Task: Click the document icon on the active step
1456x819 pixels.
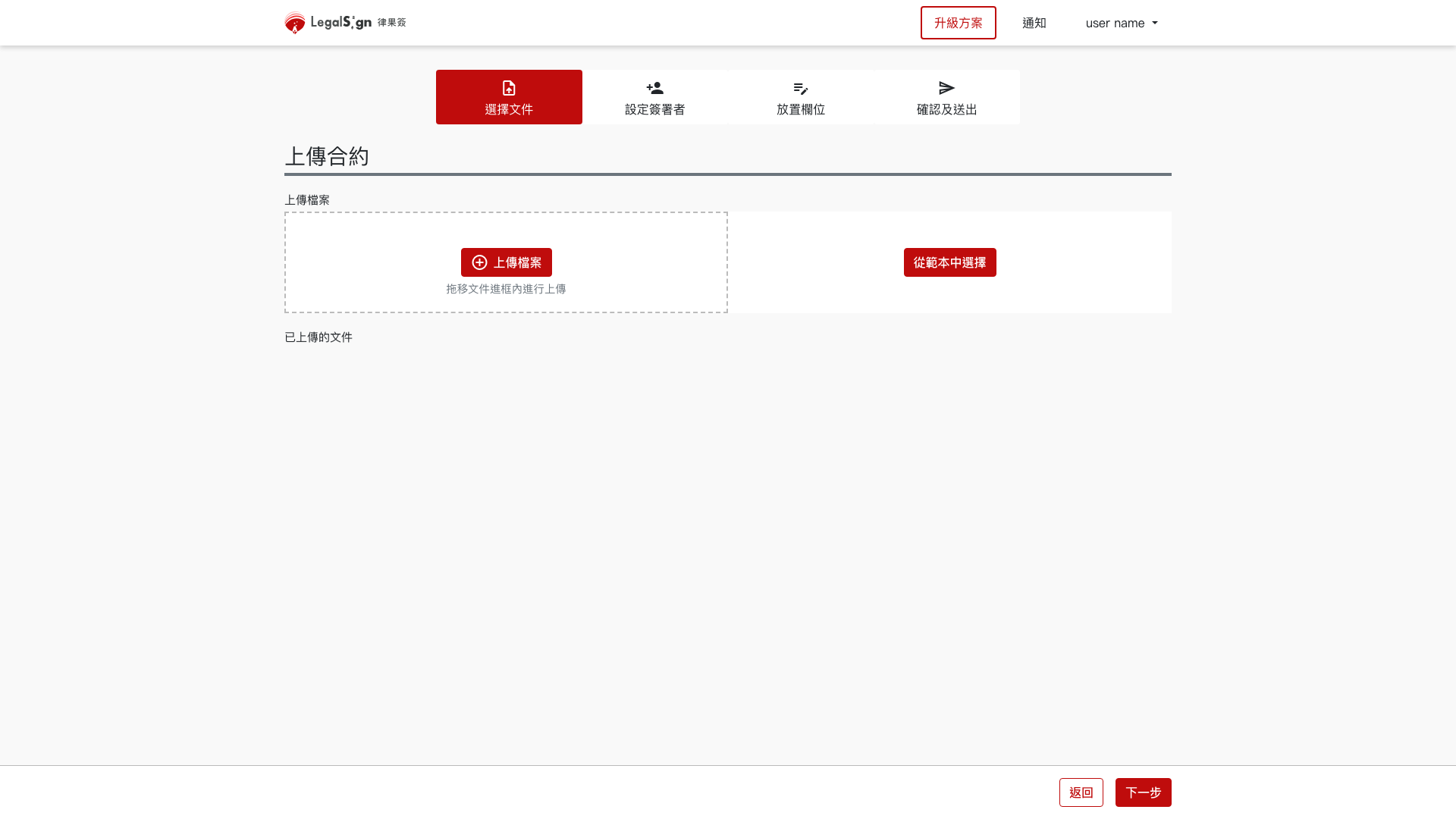Action: (x=509, y=87)
